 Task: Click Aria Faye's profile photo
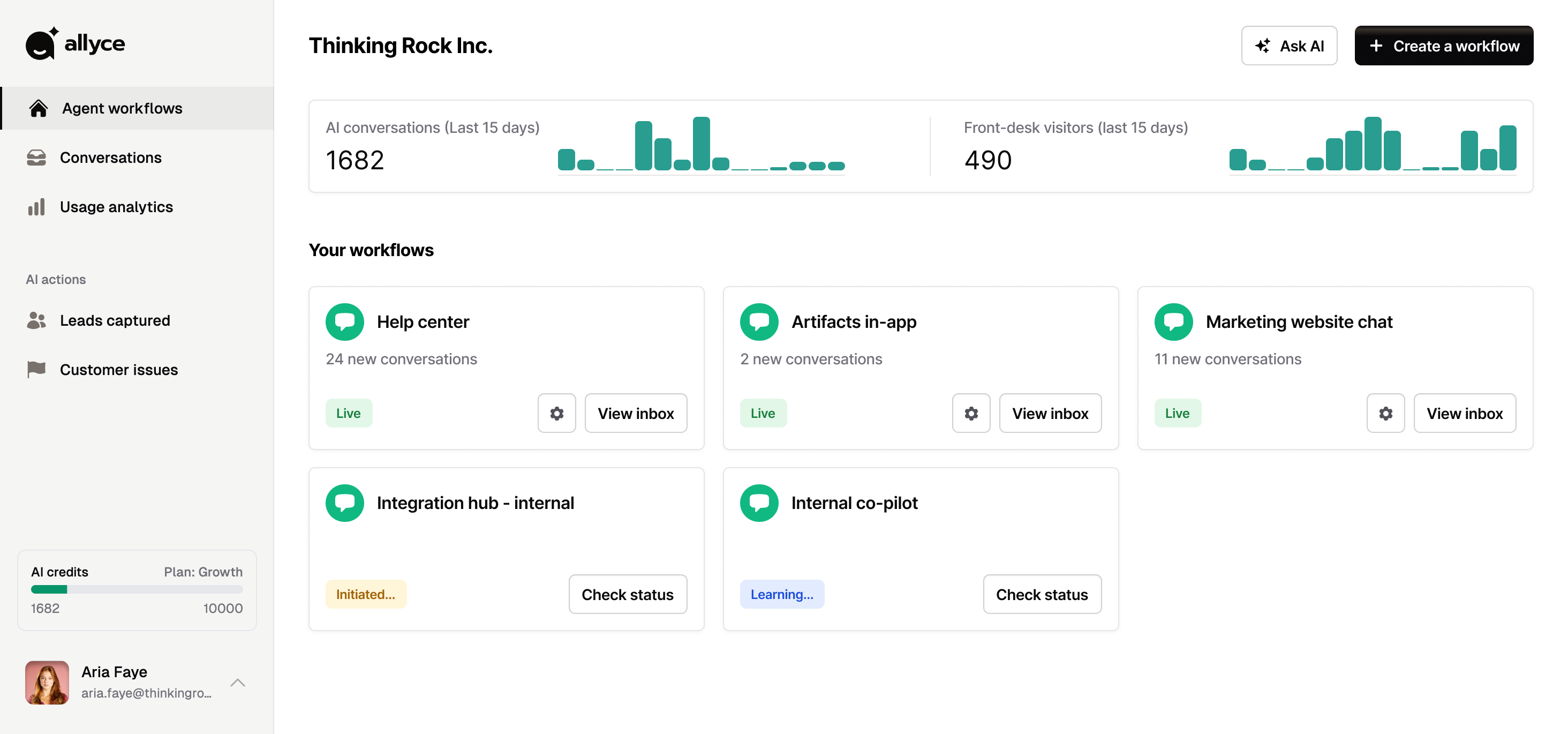(x=47, y=683)
